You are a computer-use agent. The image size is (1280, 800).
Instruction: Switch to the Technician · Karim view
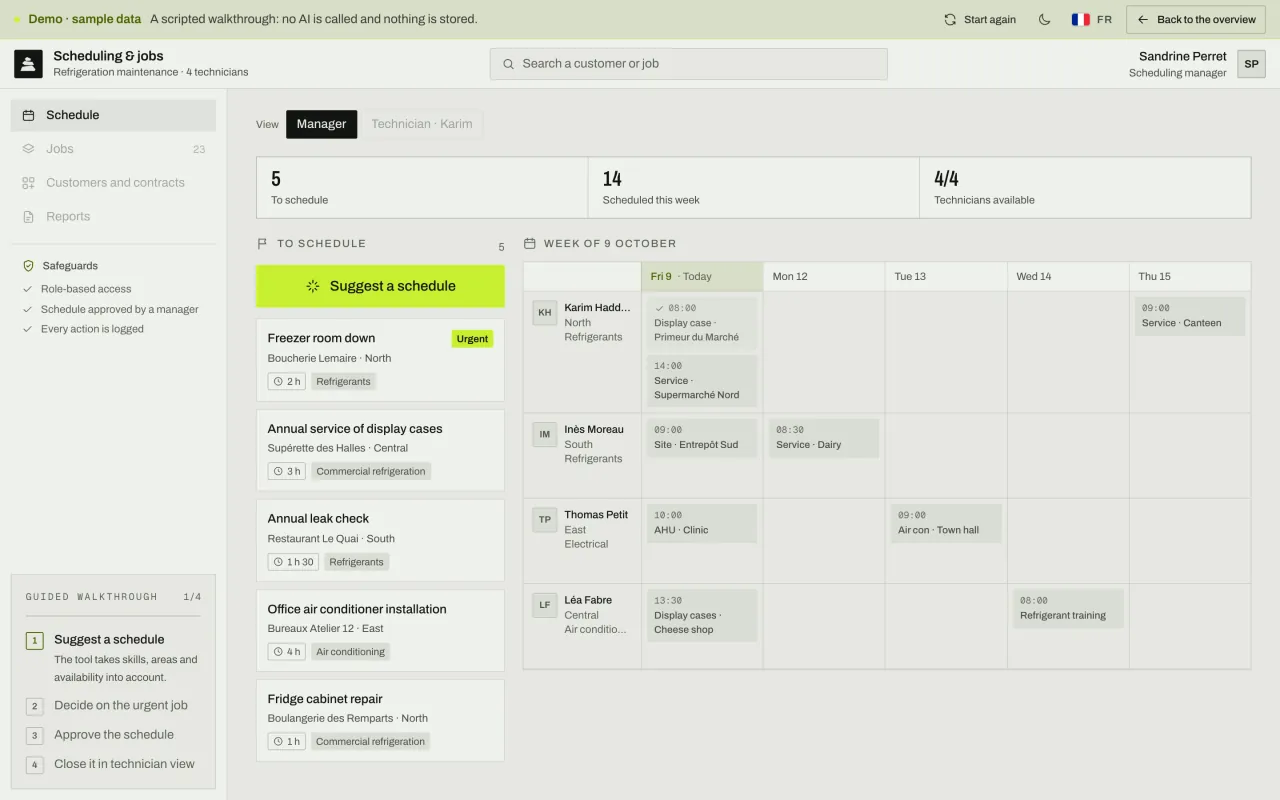click(x=422, y=124)
